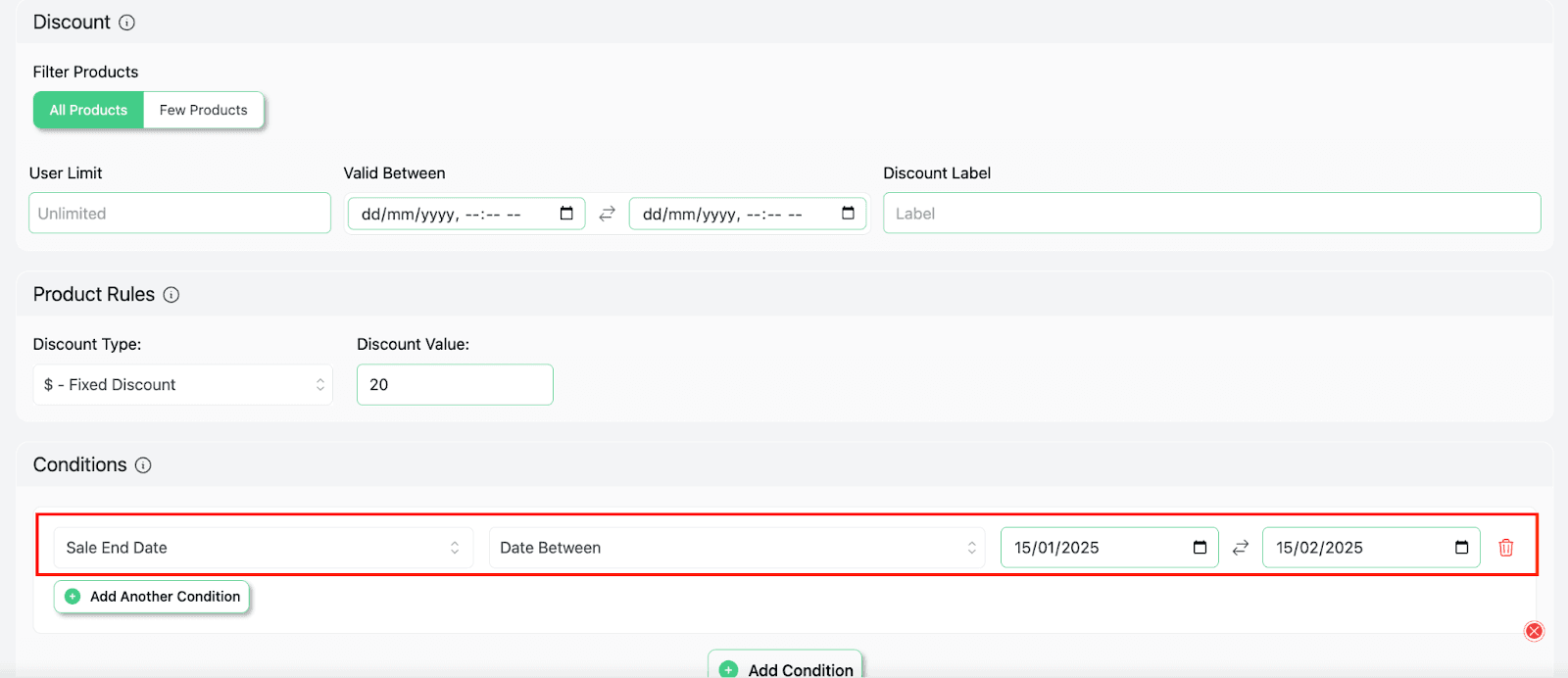Click the Add Condition button
This screenshot has height=678, width=1568.
(x=785, y=666)
